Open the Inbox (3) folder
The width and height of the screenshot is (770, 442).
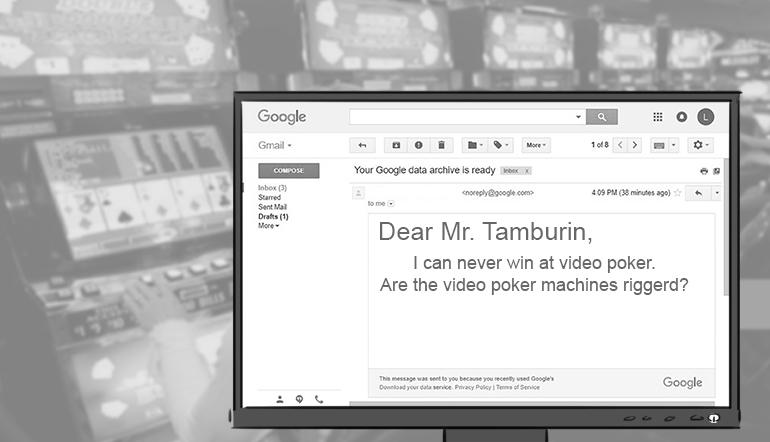click(x=273, y=188)
